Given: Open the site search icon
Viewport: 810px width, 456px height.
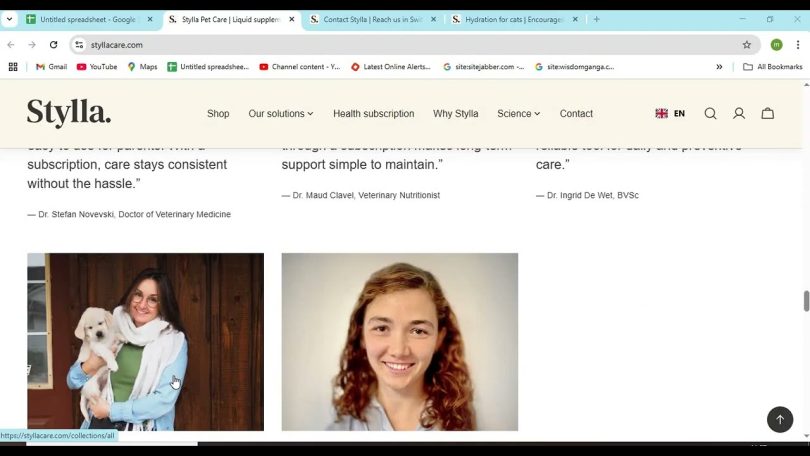Looking at the screenshot, I should pyautogui.click(x=710, y=114).
